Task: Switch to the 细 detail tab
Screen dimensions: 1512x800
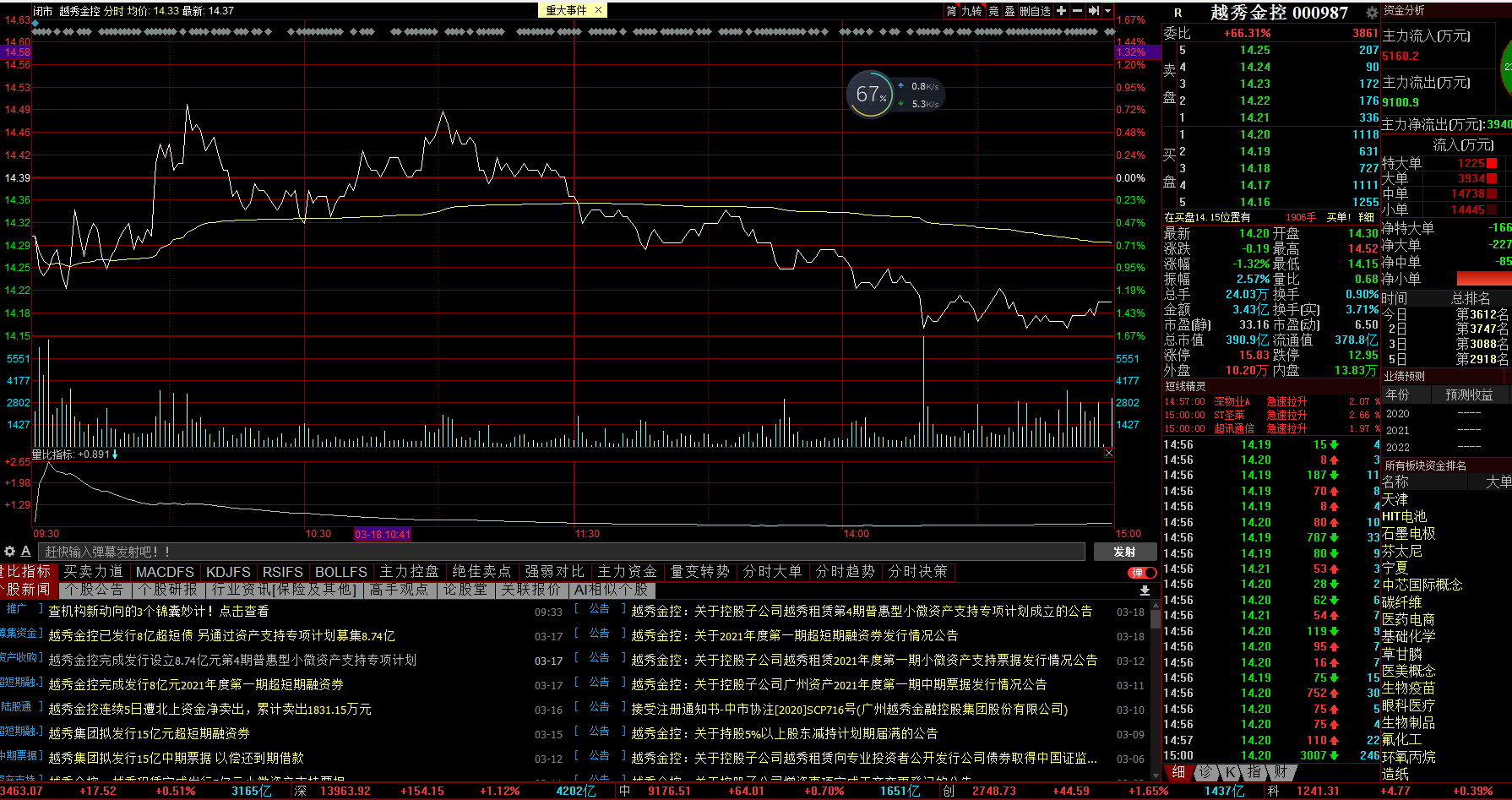Action: tap(1178, 772)
